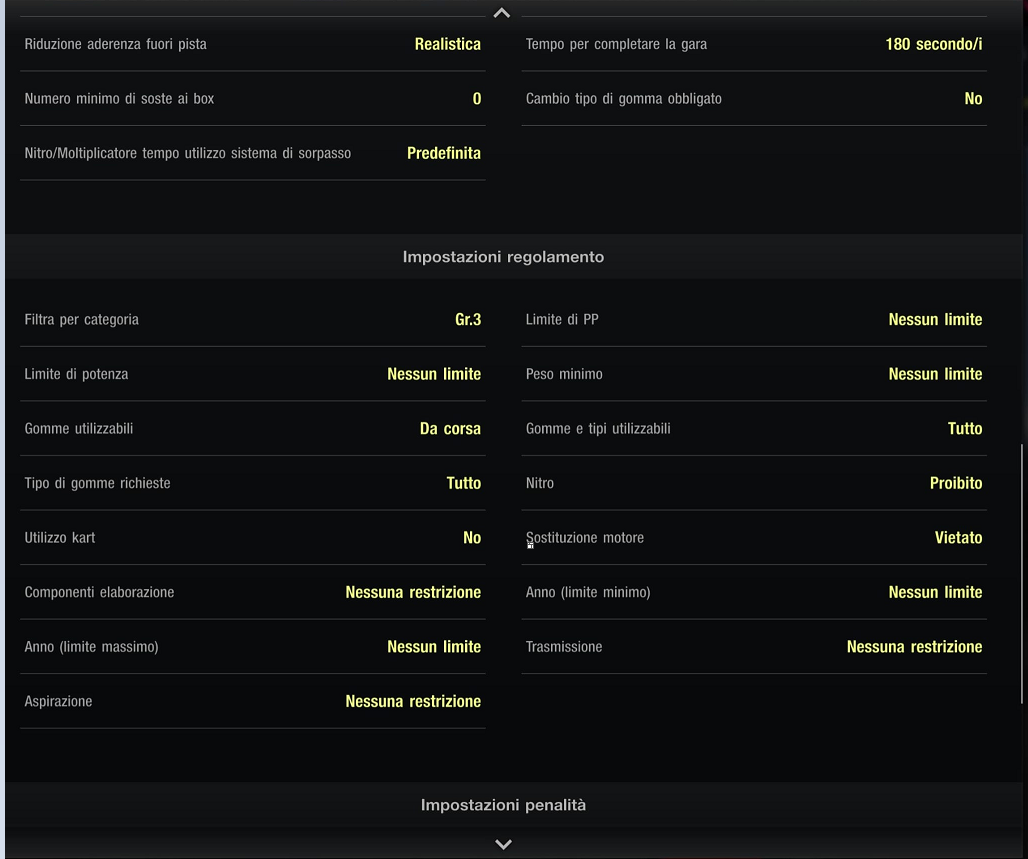Set the Numero minimo di soste ai box
Viewport: 1028px width, 859px height.
pos(252,99)
